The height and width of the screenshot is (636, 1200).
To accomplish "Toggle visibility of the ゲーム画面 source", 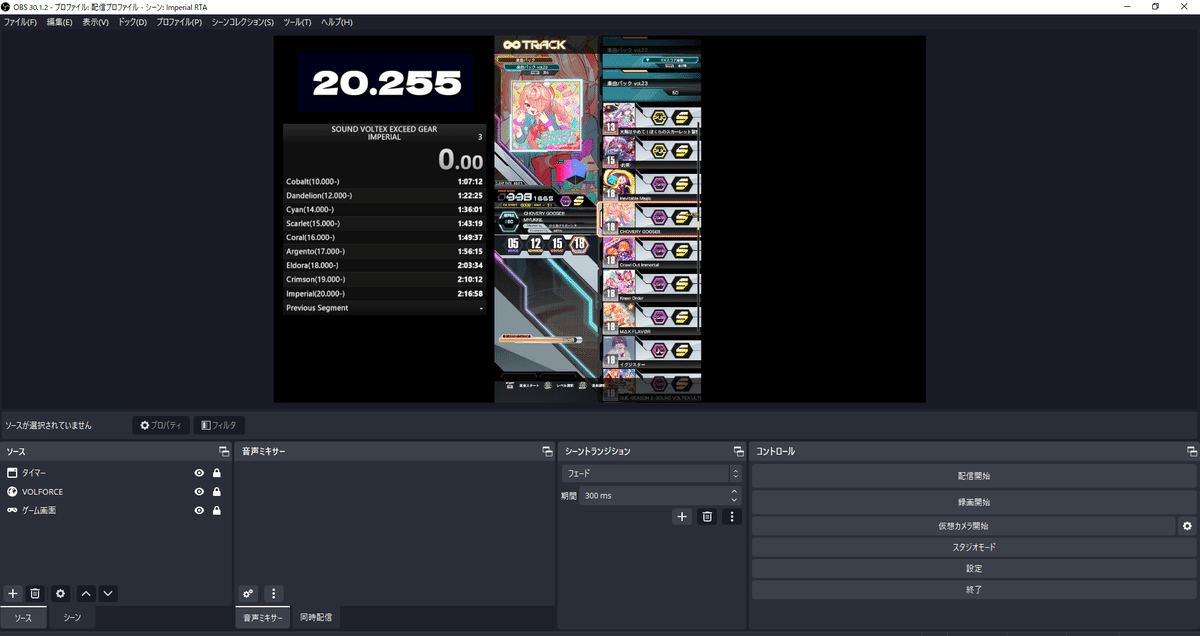I will click(198, 510).
